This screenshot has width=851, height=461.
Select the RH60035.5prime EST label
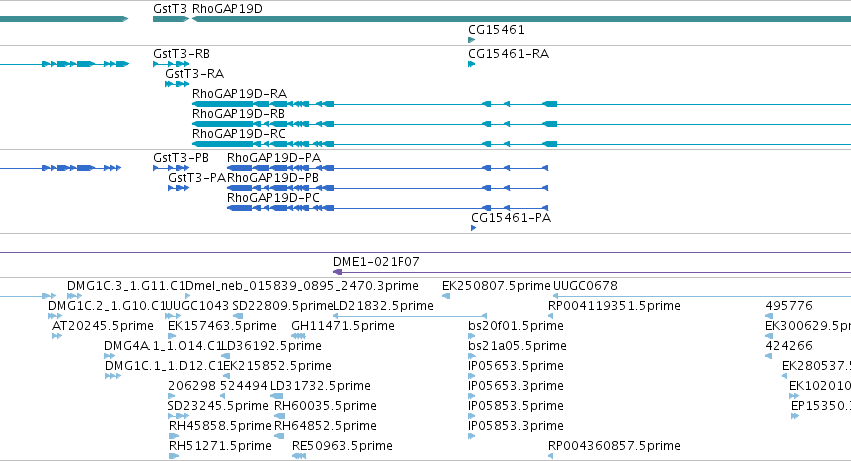325,407
